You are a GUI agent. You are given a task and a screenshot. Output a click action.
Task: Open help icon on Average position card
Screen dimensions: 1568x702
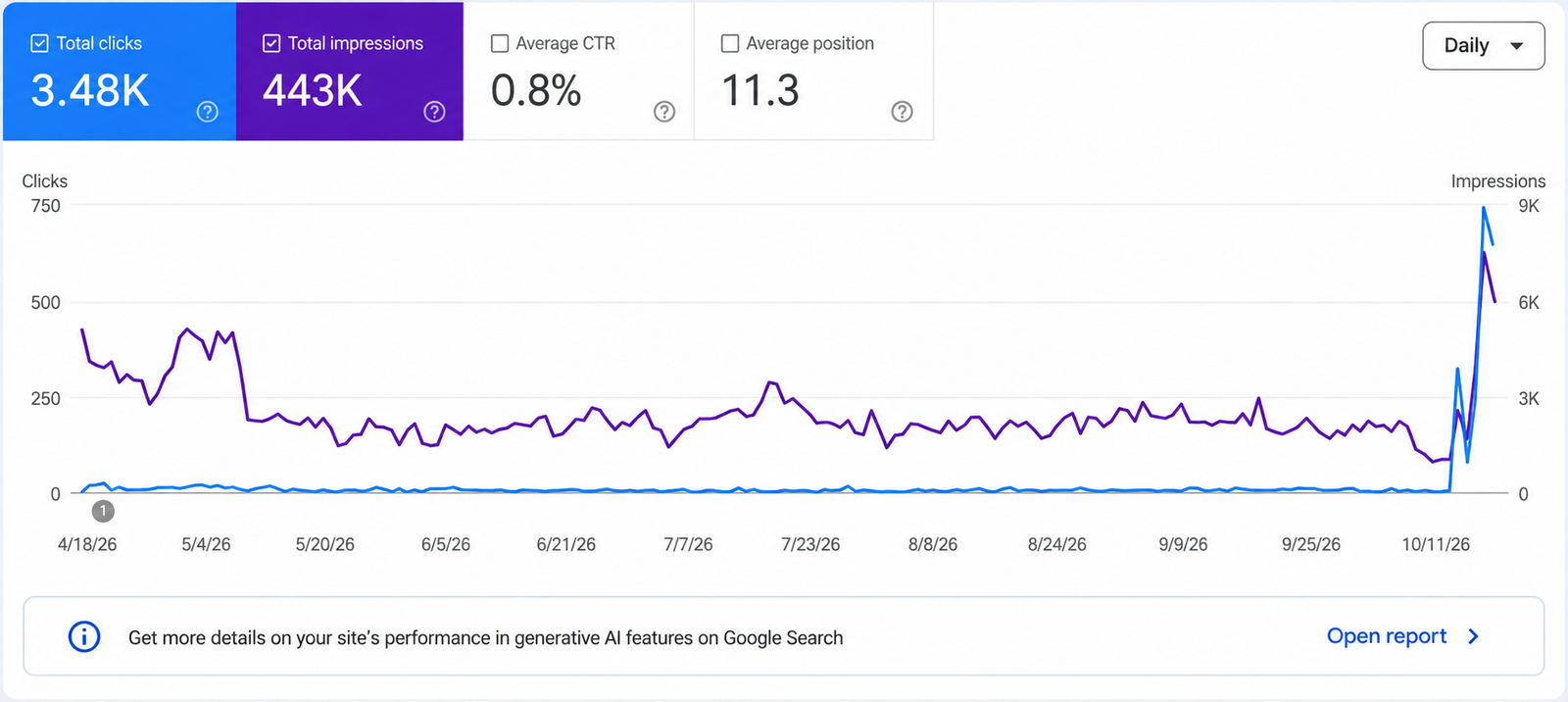(x=902, y=112)
